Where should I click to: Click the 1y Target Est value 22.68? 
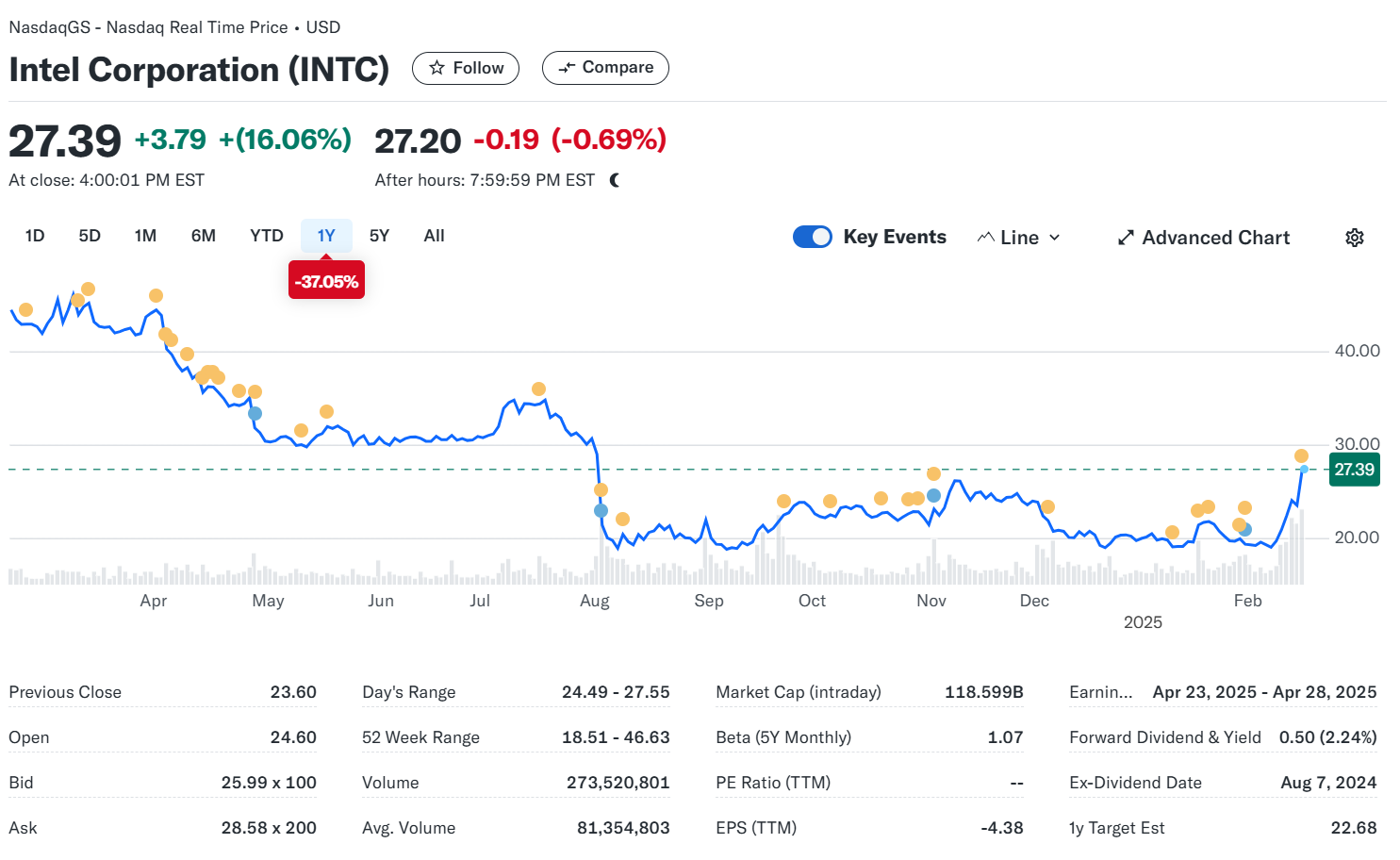1354,828
